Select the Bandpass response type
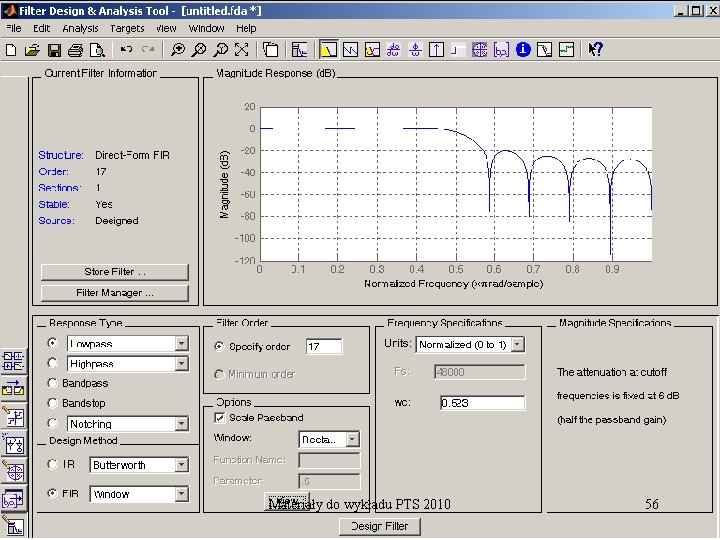Image resolution: width=720 pixels, height=540 pixels. 52,383
